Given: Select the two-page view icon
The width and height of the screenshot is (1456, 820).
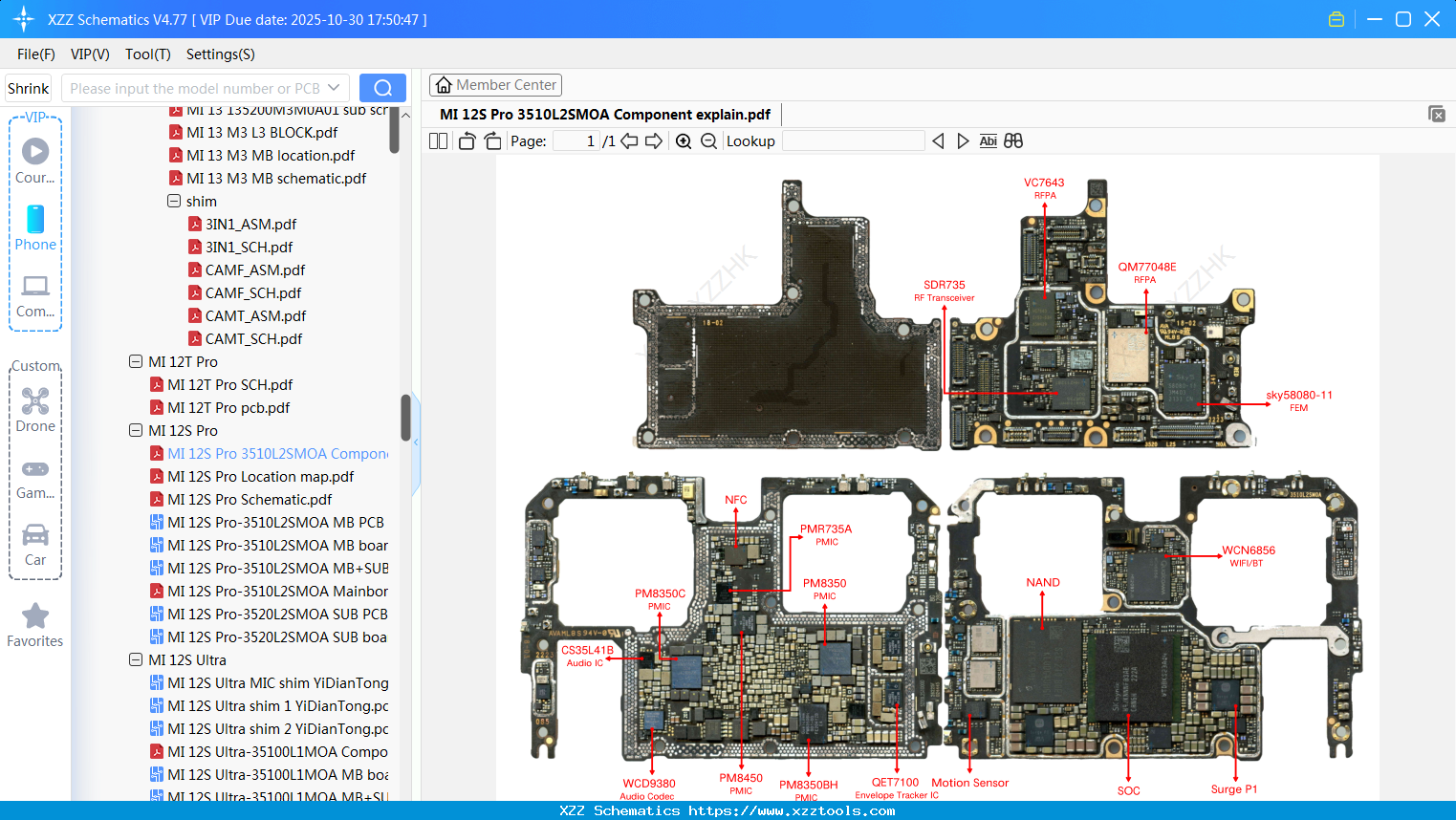Looking at the screenshot, I should coord(437,140).
